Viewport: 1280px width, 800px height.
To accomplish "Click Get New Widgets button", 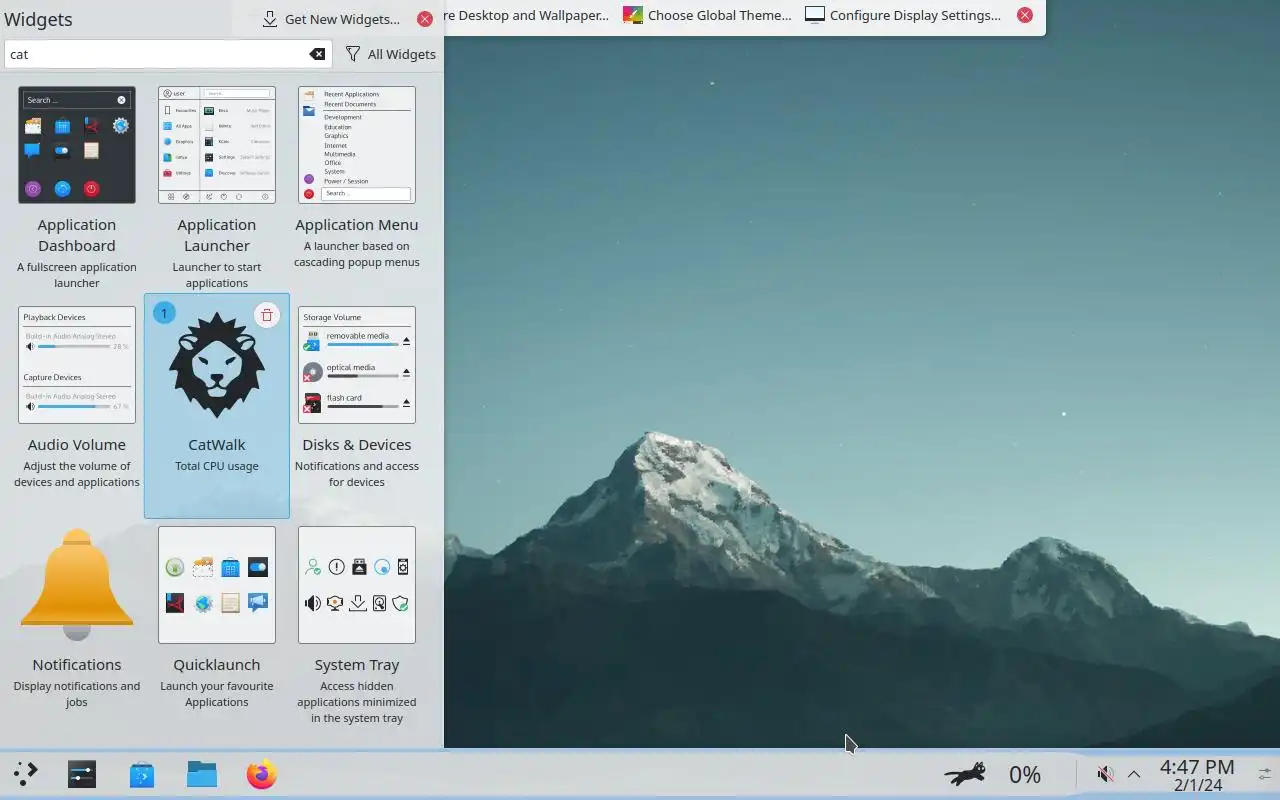I will pos(331,19).
